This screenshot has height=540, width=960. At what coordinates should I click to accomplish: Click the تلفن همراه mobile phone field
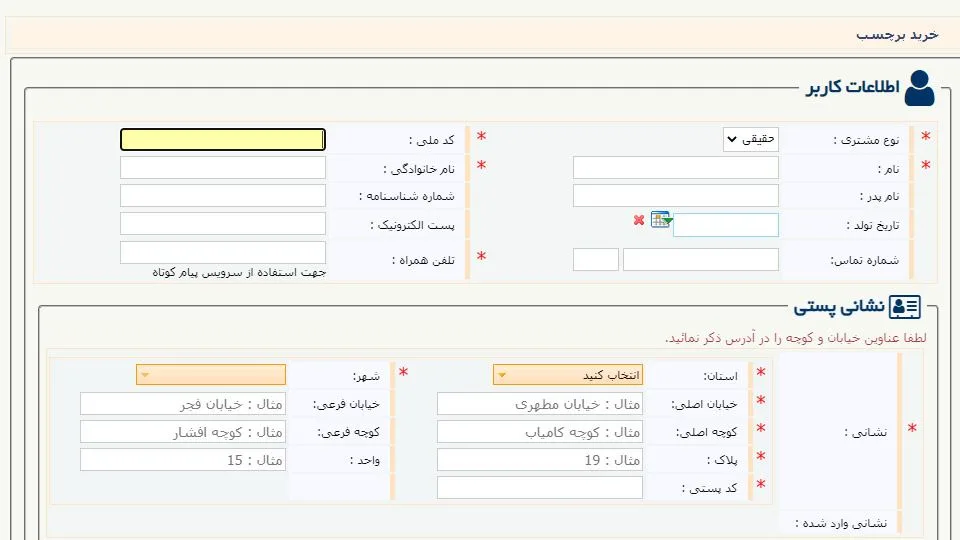coord(223,252)
